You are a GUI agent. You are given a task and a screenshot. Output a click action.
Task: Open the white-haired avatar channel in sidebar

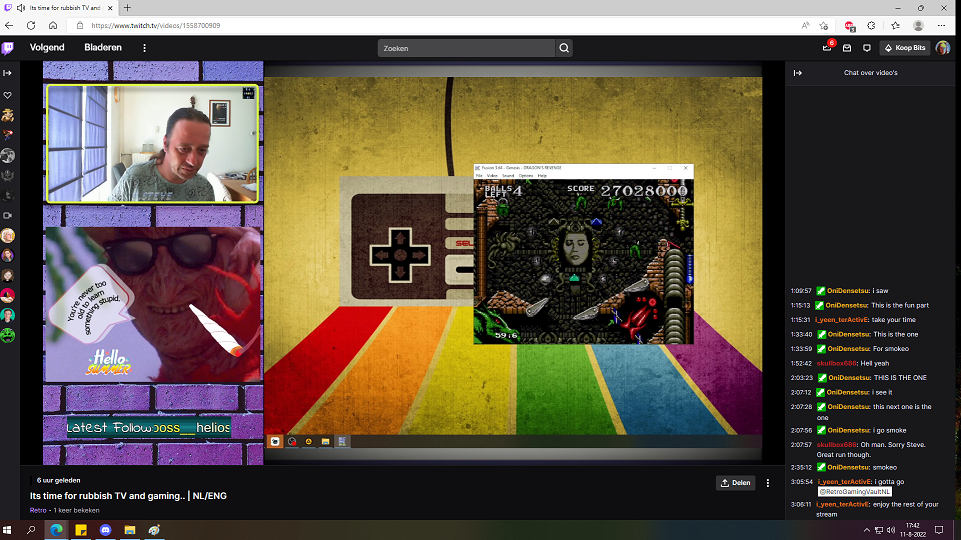(x=7, y=235)
